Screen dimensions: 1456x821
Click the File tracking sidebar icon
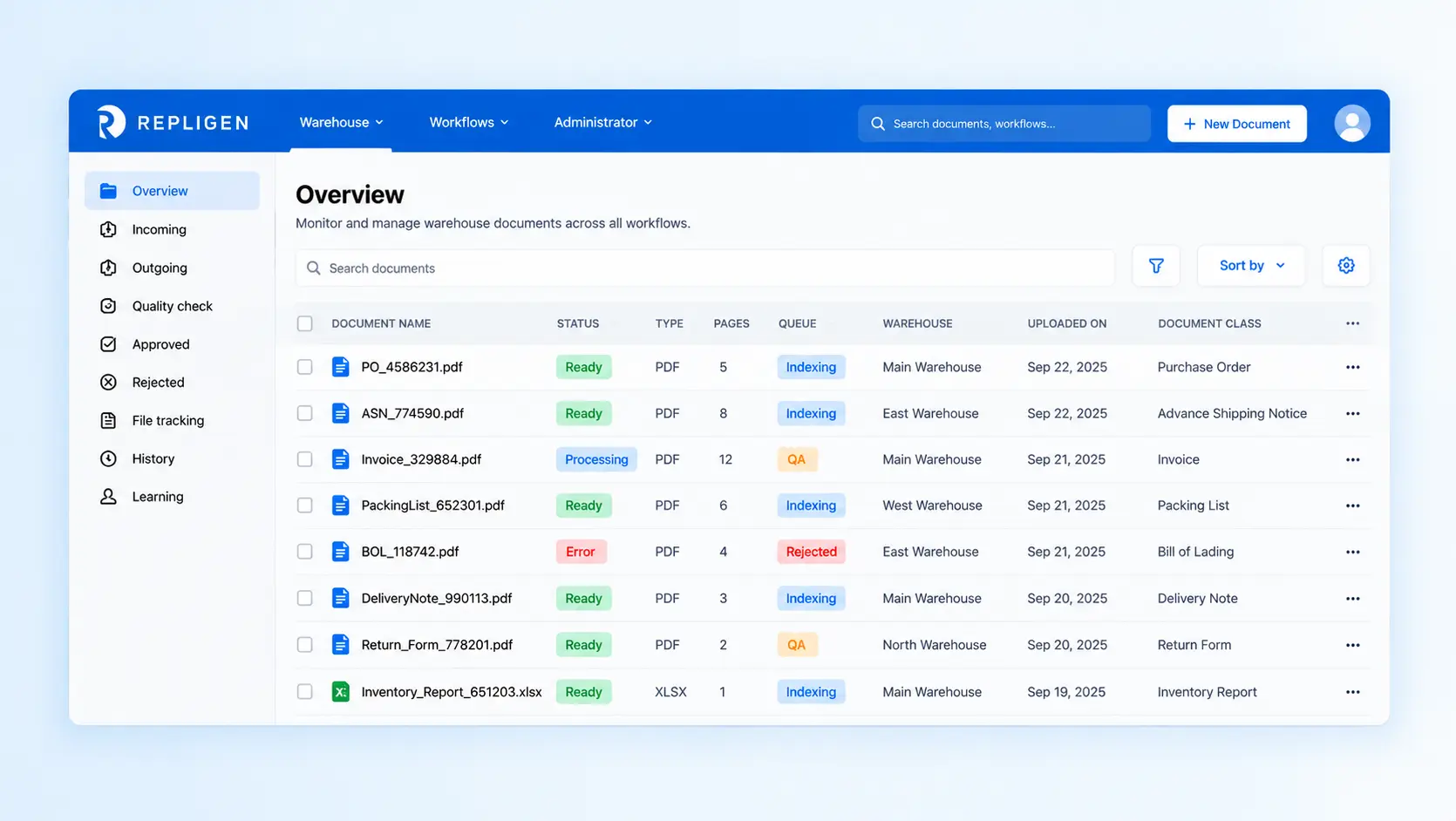pyautogui.click(x=108, y=420)
